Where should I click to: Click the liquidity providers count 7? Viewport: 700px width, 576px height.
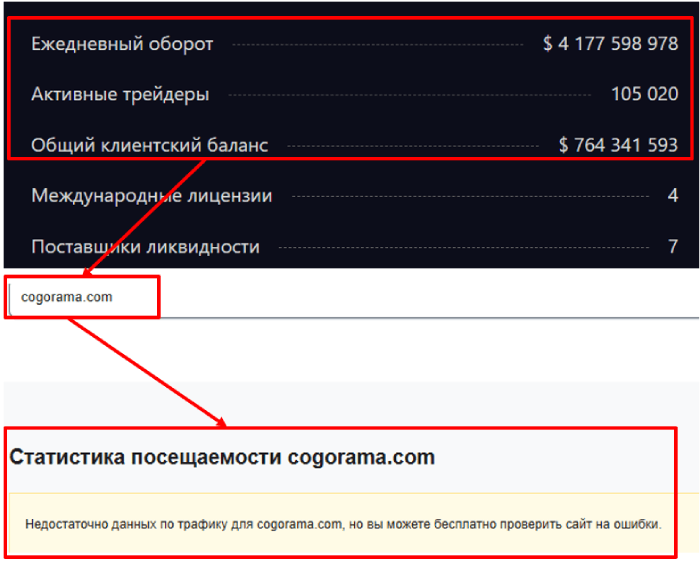[673, 246]
